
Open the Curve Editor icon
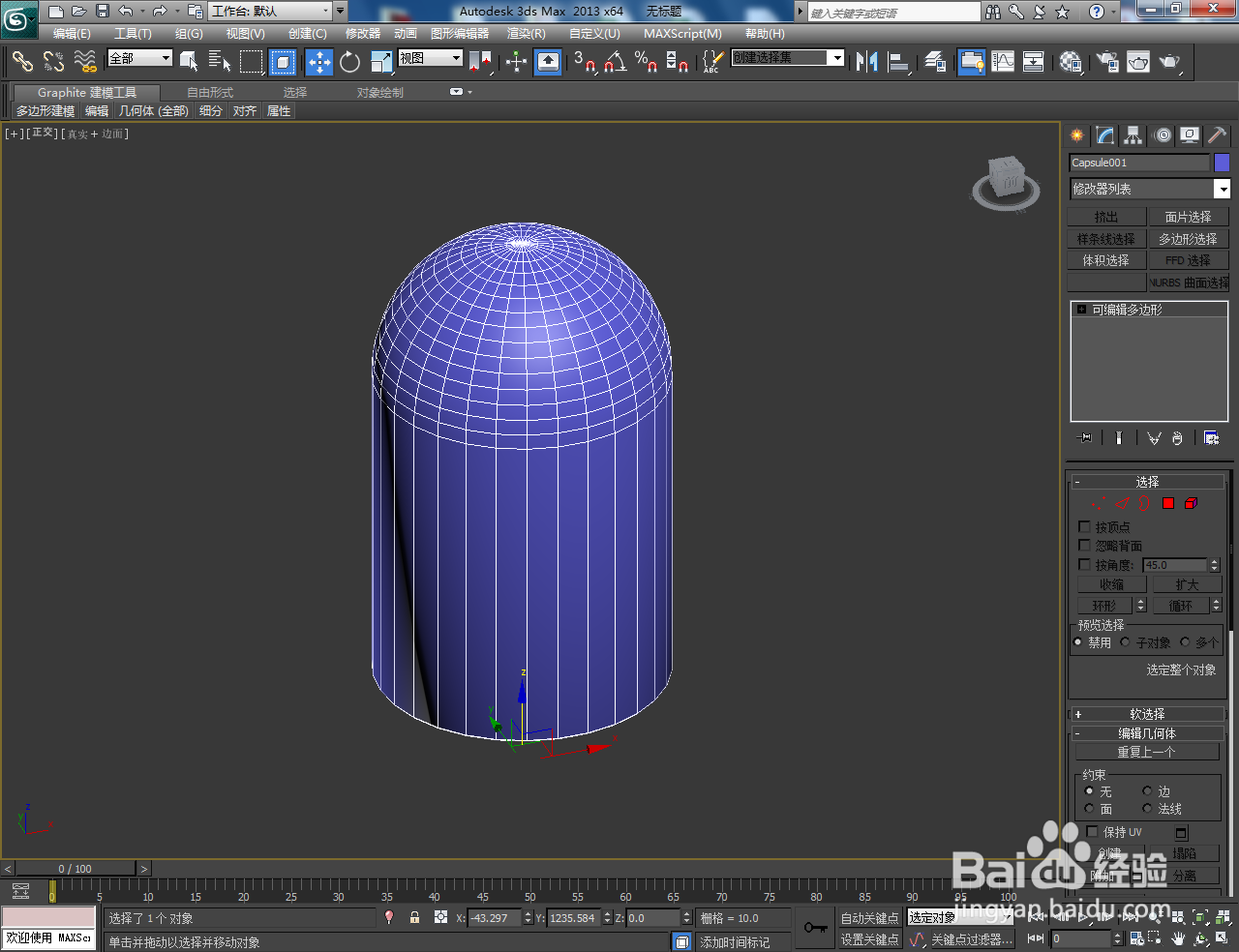tap(1003, 63)
